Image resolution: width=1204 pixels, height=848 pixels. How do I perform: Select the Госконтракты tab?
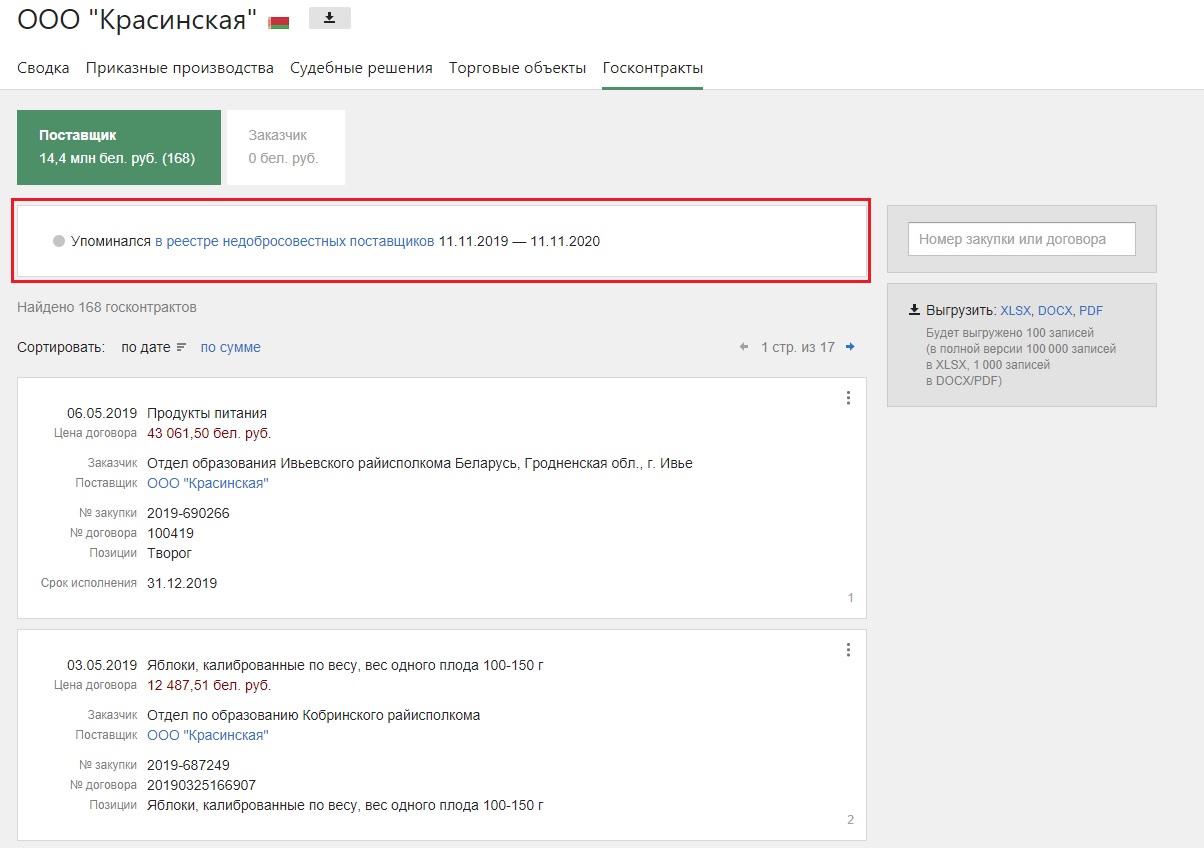[652, 68]
